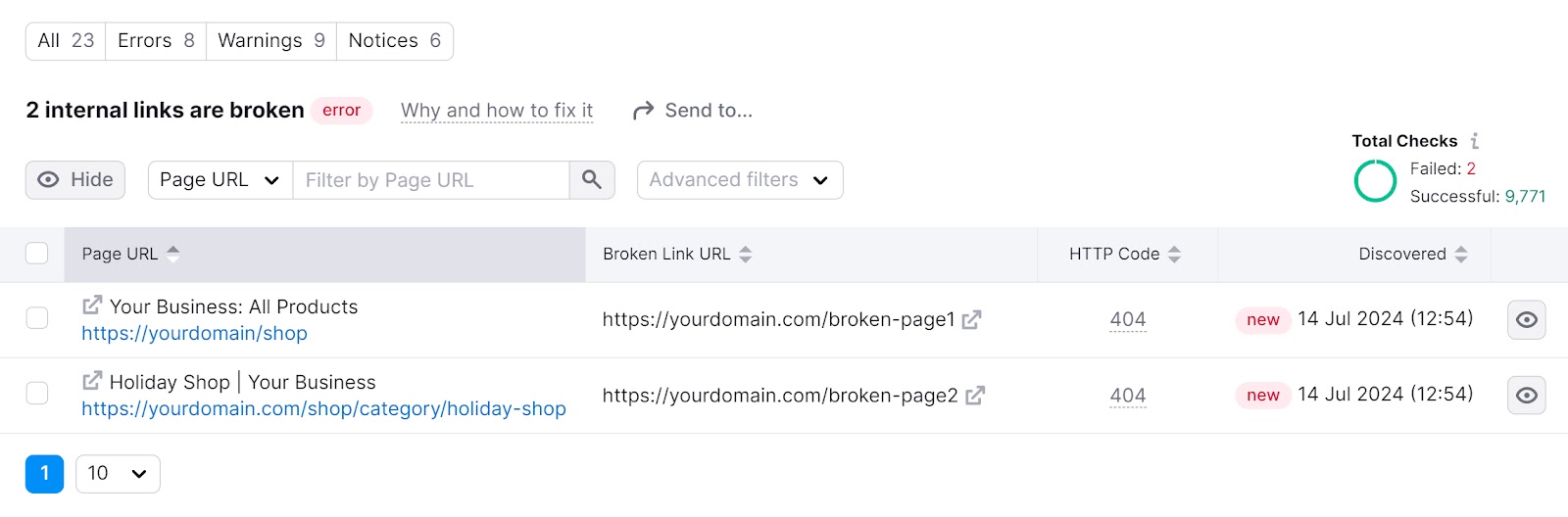1568x517 pixels.
Task: Open the Advanced filters dropdown
Action: [740, 180]
